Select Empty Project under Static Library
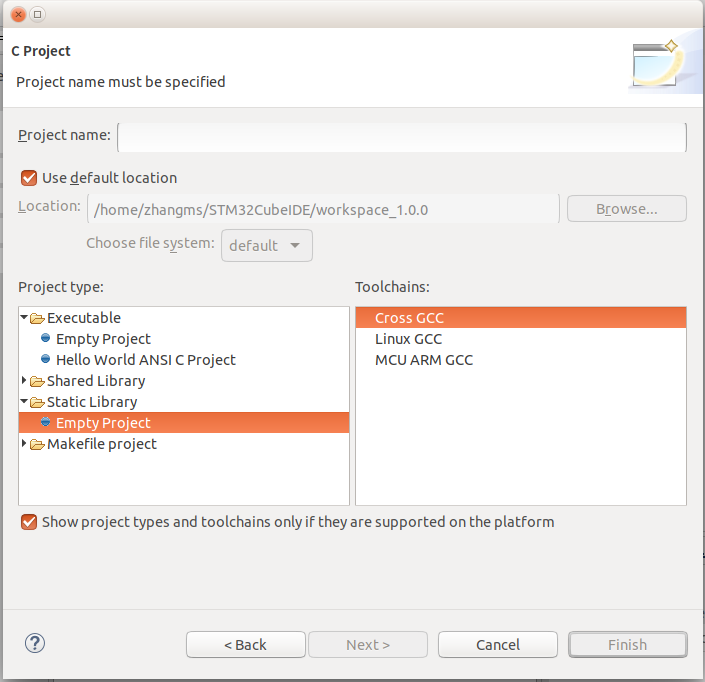Image resolution: width=705 pixels, height=682 pixels. click(103, 423)
